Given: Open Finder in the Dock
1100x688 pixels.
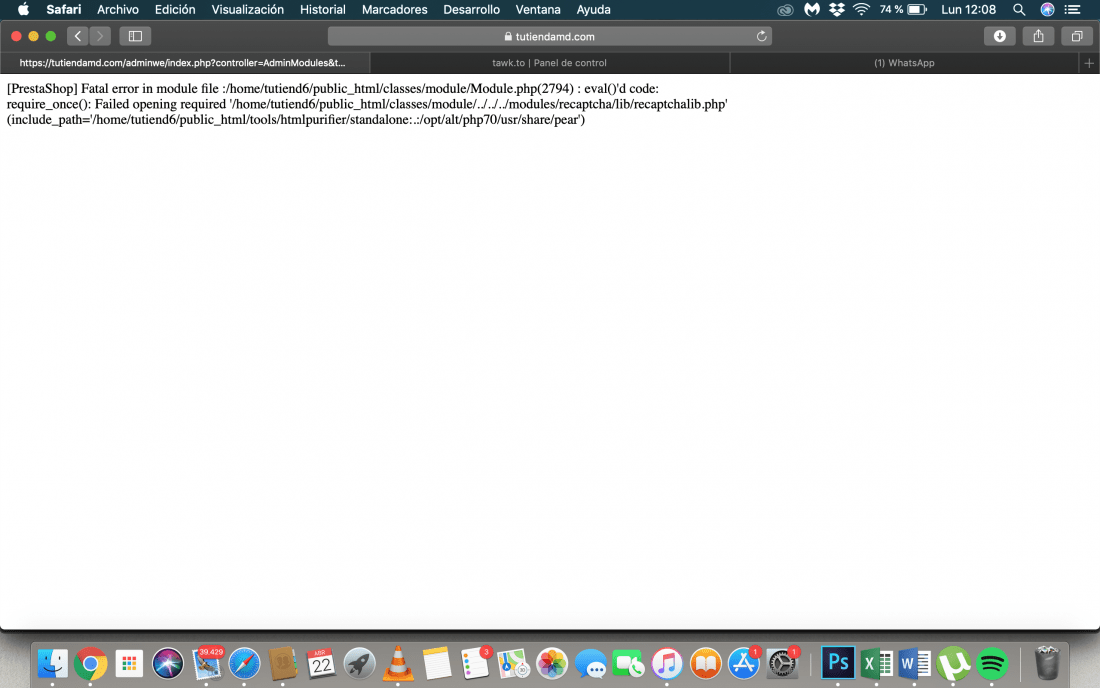Looking at the screenshot, I should coord(53,663).
